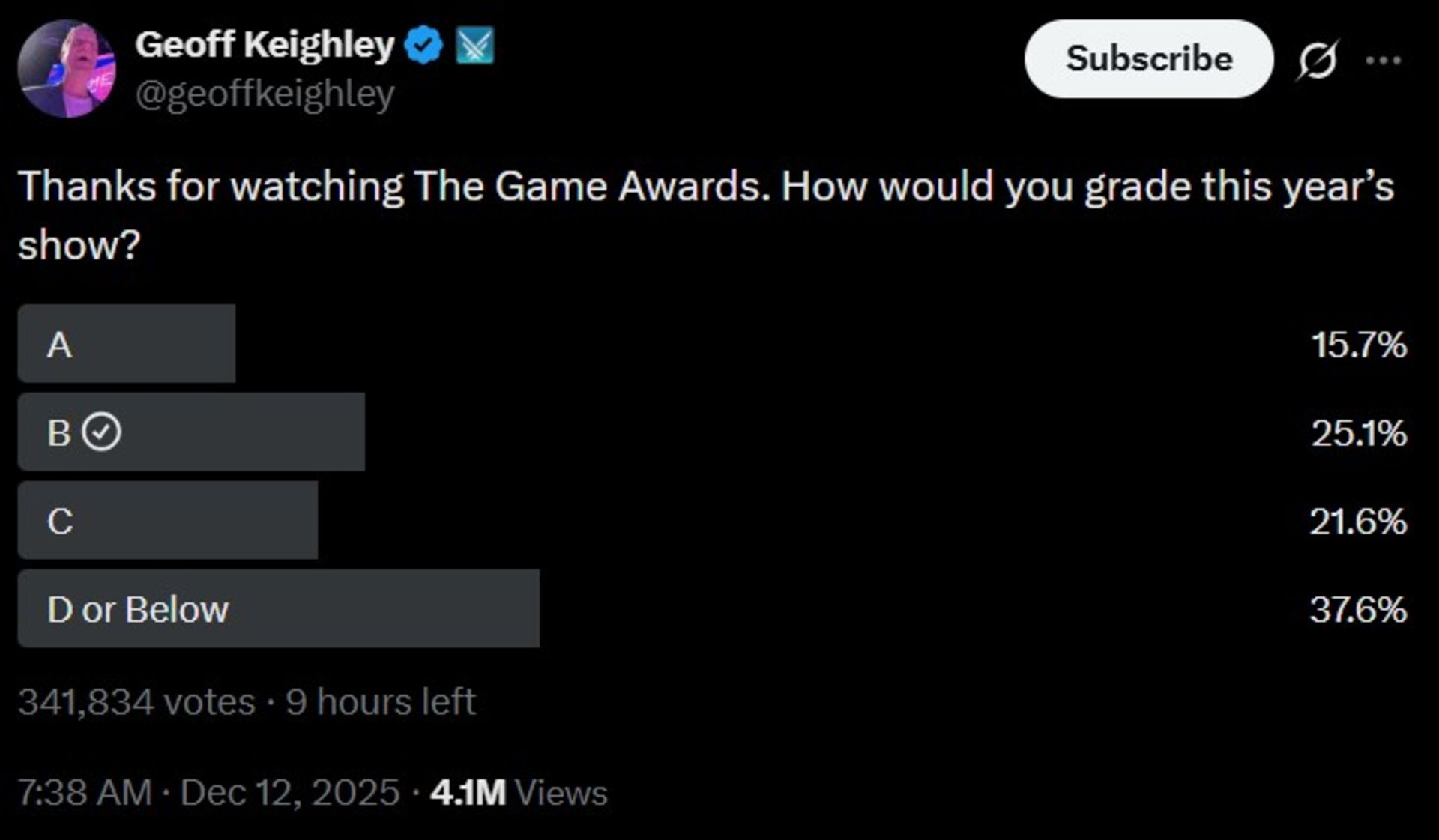Image resolution: width=1439 pixels, height=840 pixels.
Task: Click the blue verified checkmark badge
Action: point(423,45)
